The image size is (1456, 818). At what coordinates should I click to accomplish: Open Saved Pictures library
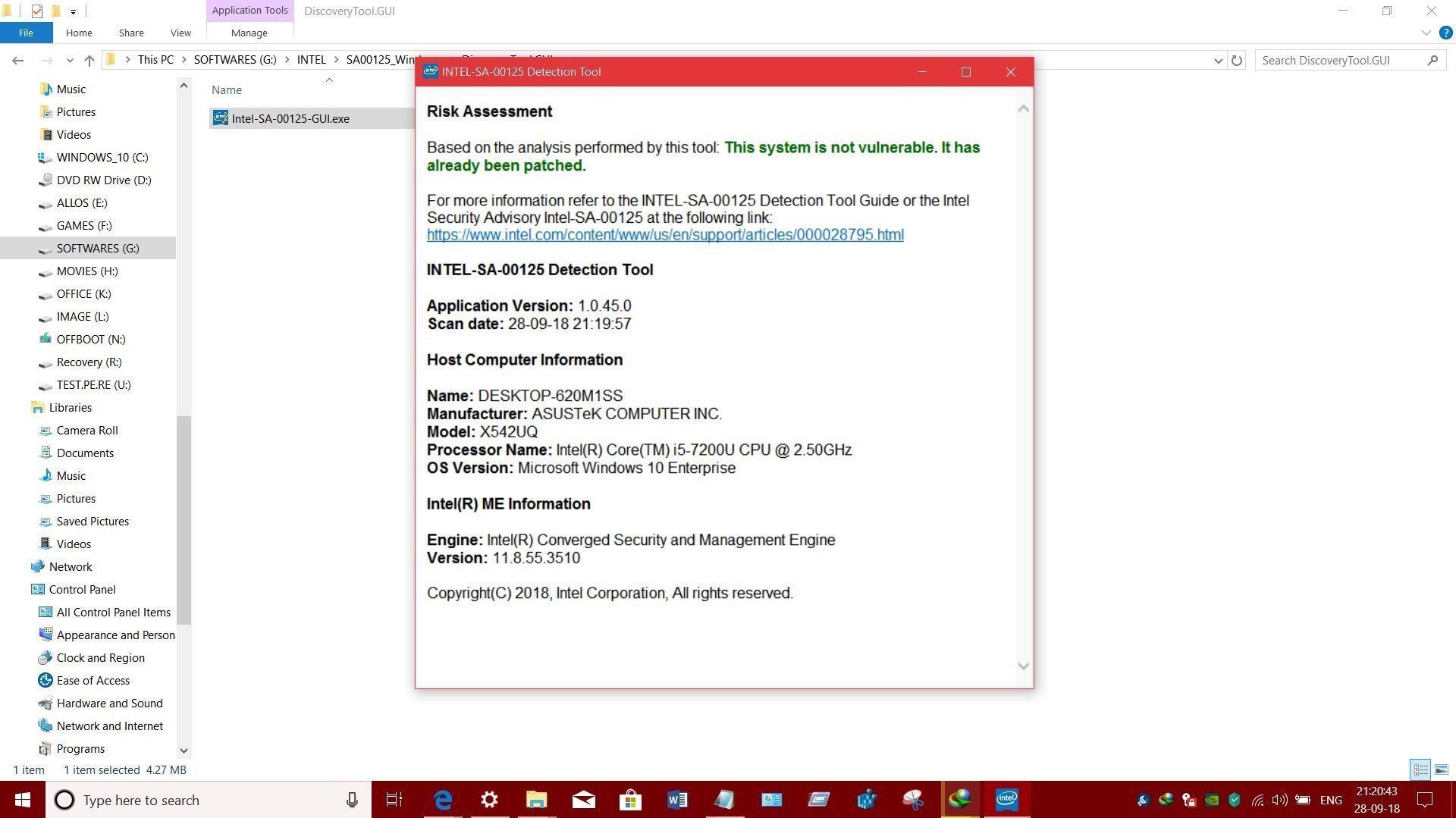(x=93, y=521)
